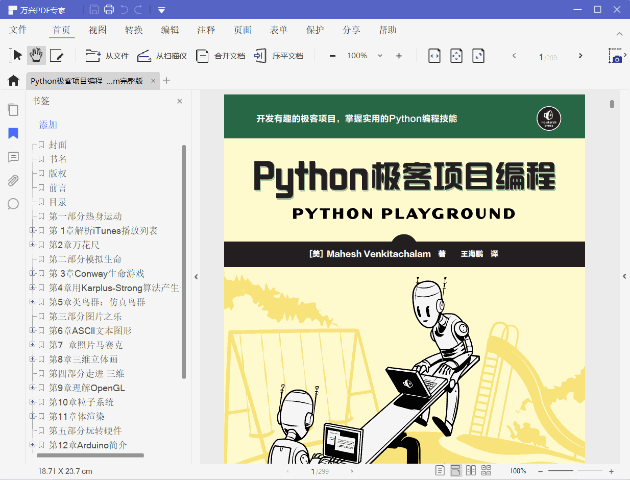Image resolution: width=630 pixels, height=480 pixels.
Task: Open the 目录 bookmark
Action: 57,202
